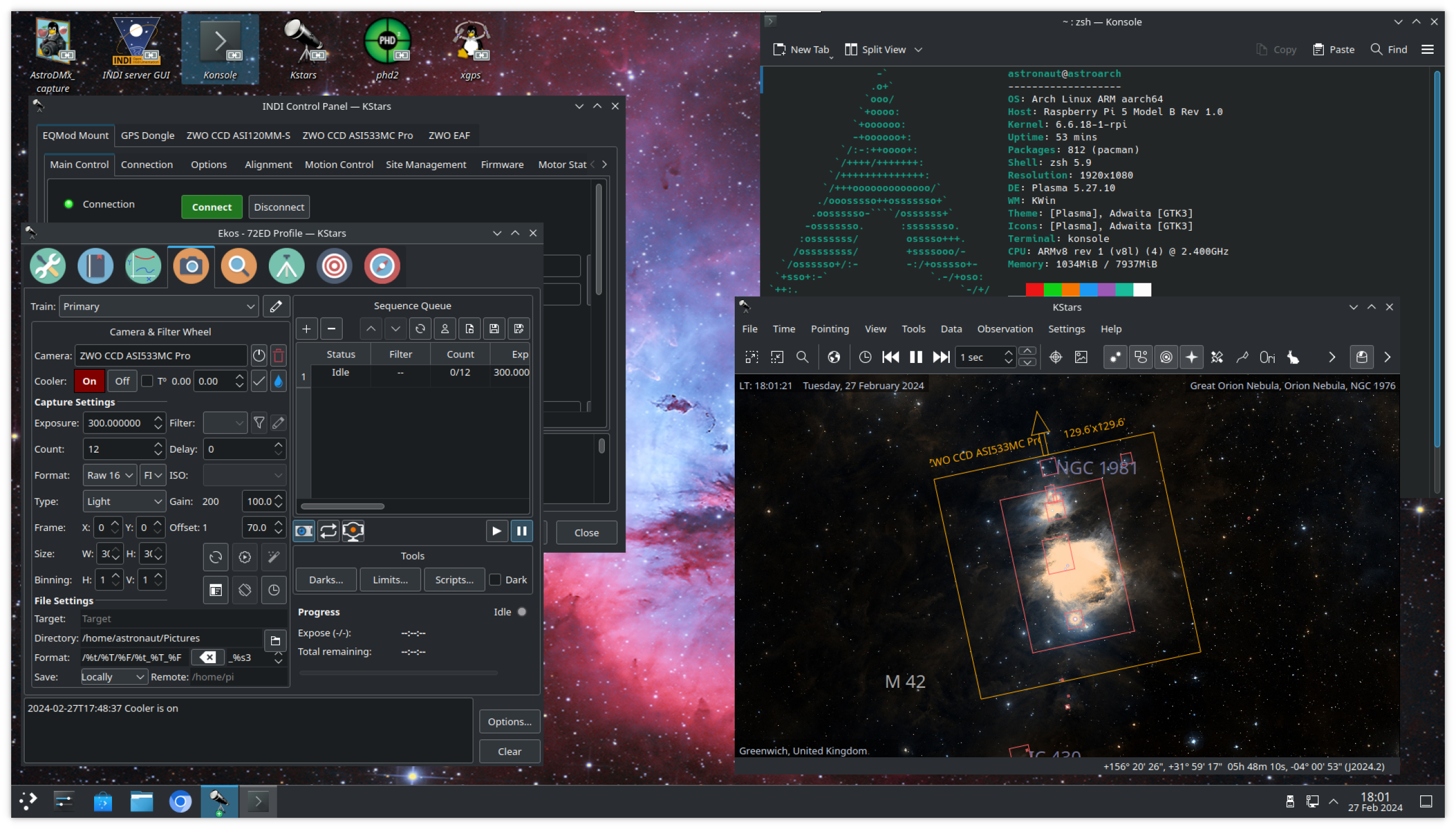Viewport: 1456px width, 829px height.
Task: Open the Pointing menu in KStars
Action: coord(829,329)
